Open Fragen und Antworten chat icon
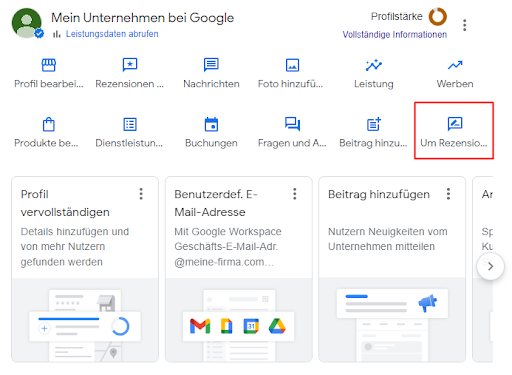Screen dimensions: 512x375 pos(292,124)
